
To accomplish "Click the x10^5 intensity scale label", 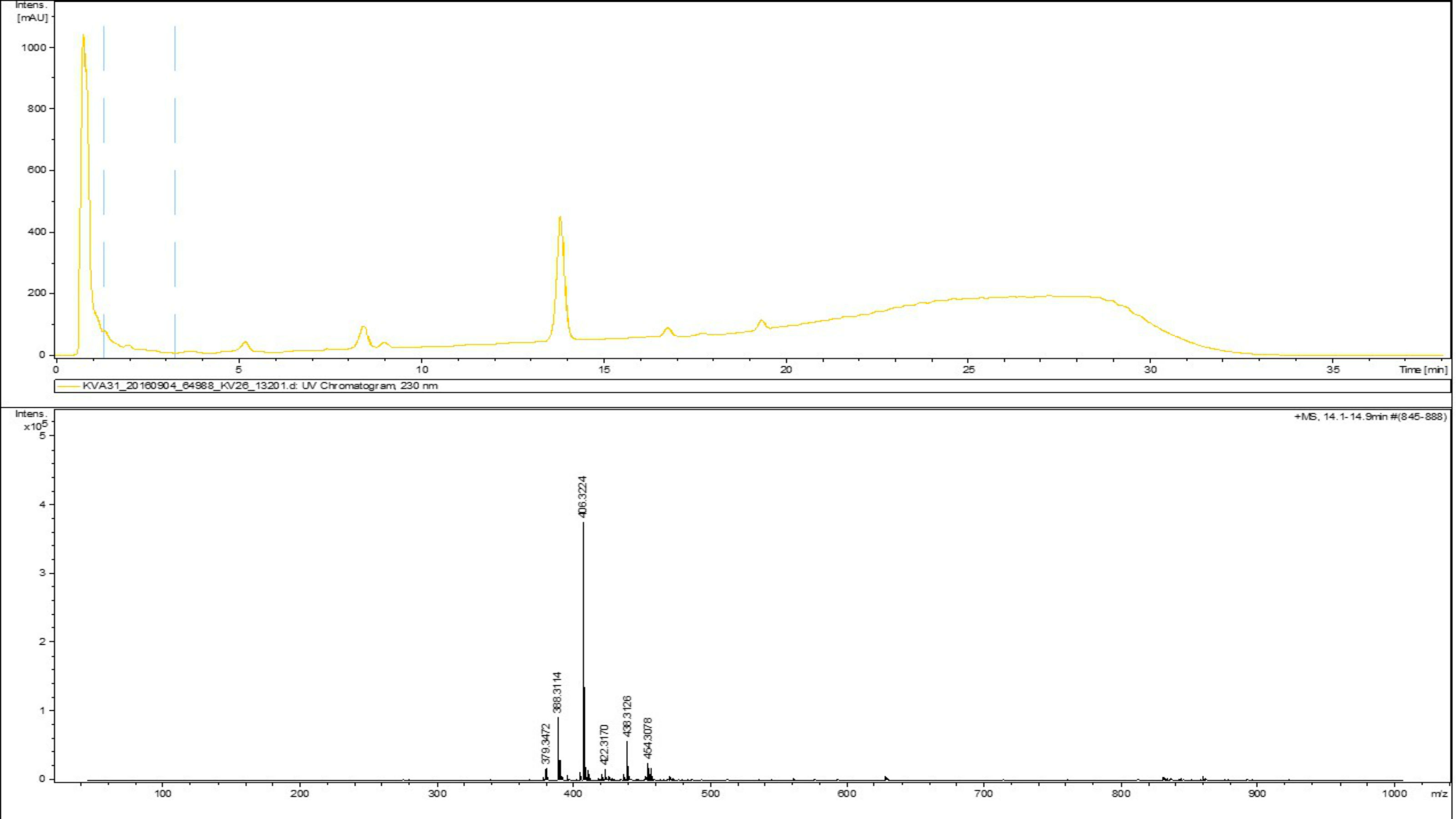I will click(35, 425).
